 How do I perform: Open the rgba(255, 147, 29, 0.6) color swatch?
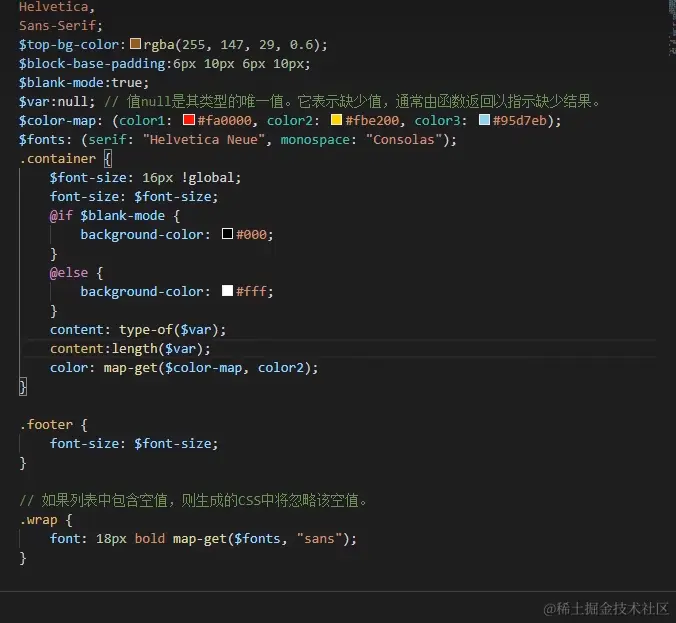135,44
